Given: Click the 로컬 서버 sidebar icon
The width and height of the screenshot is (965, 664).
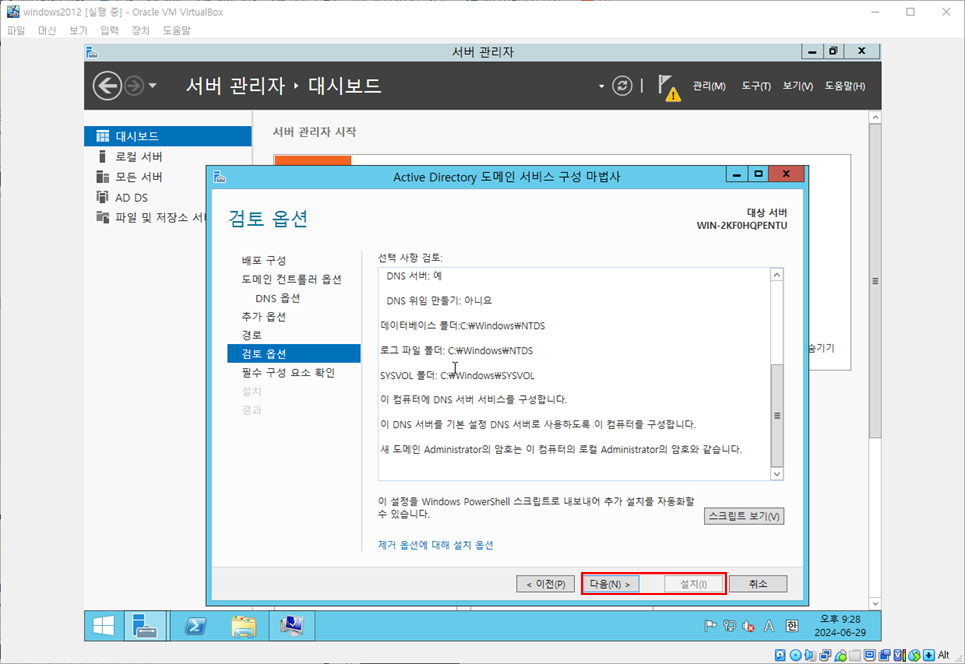Looking at the screenshot, I should pyautogui.click(x=102, y=156).
